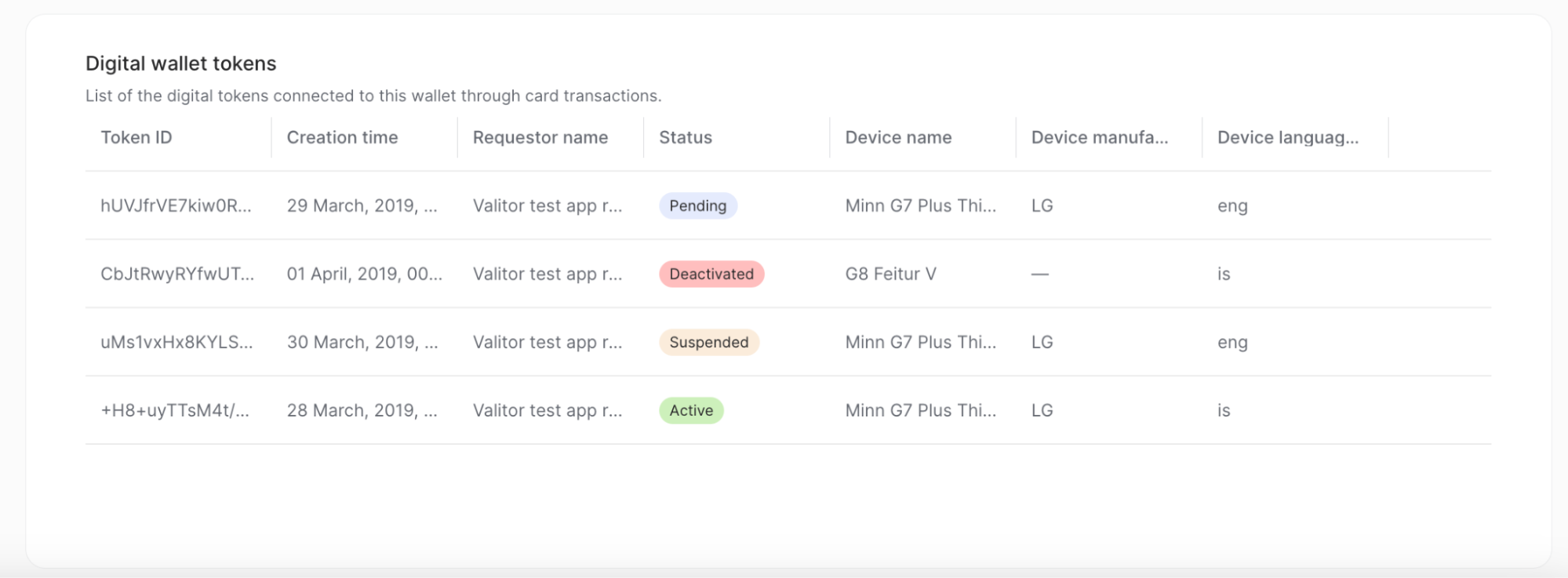Click the Digital wallet tokens heading
The height and width of the screenshot is (578, 1568).
point(180,63)
